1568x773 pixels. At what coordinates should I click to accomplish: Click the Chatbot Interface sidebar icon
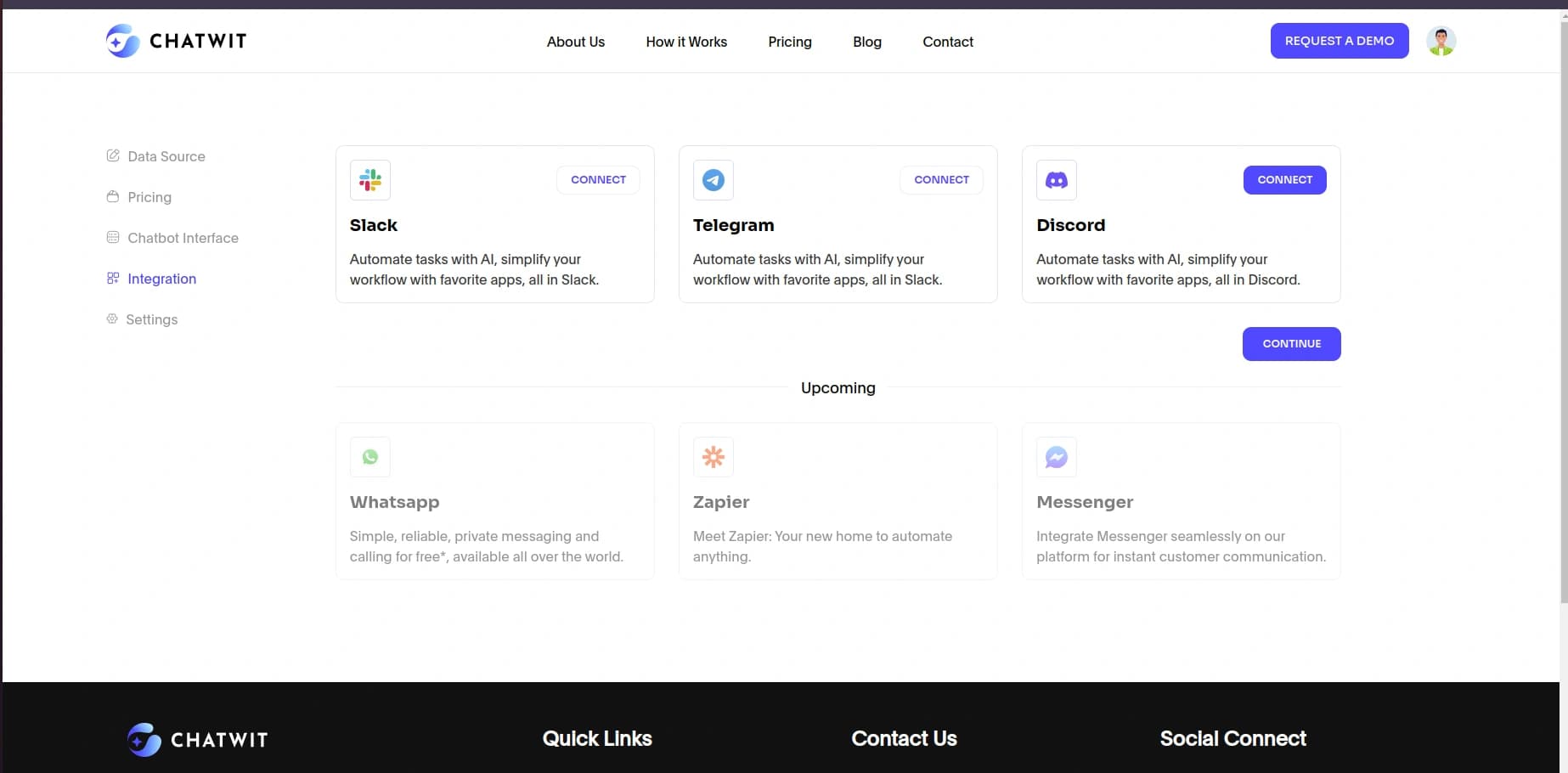point(113,237)
